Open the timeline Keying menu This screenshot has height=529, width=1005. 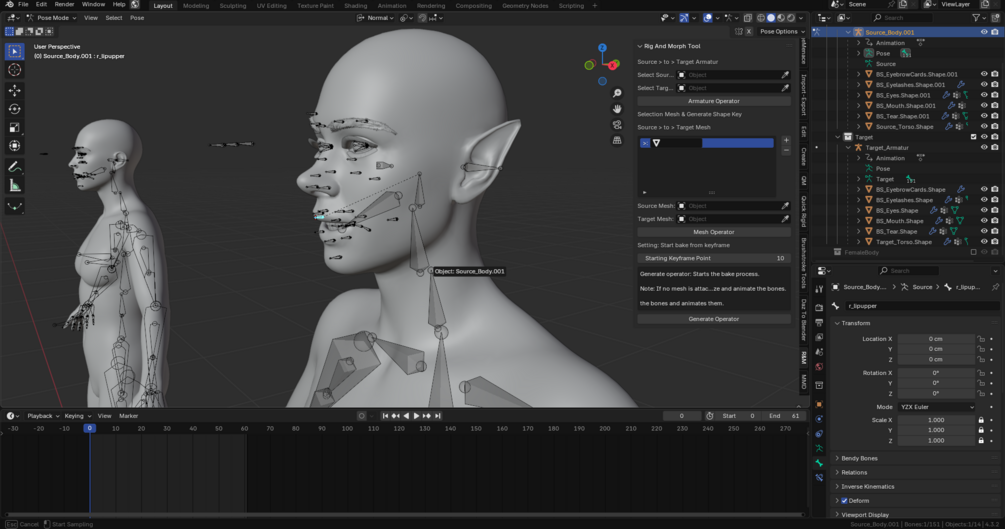coord(77,416)
